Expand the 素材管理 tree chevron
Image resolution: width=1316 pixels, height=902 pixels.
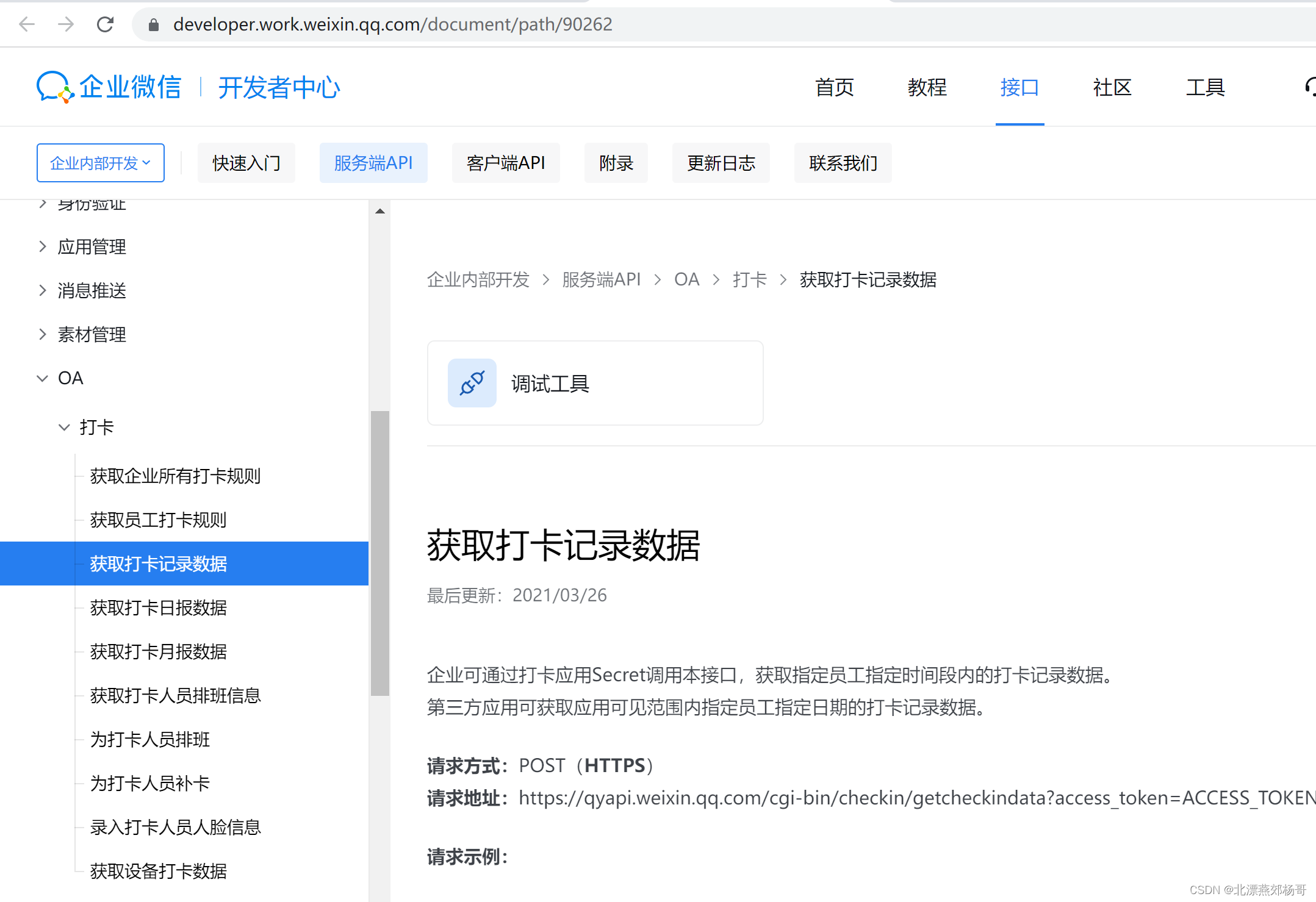tap(42, 334)
